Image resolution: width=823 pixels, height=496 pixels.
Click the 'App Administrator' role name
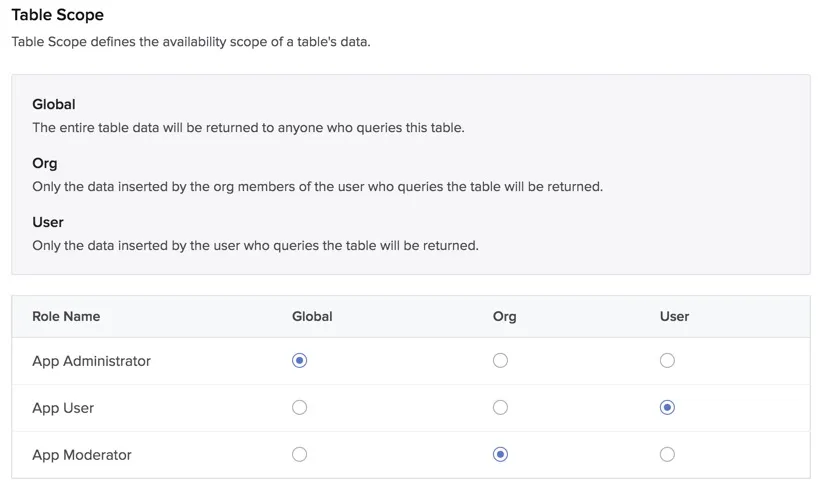[91, 361]
